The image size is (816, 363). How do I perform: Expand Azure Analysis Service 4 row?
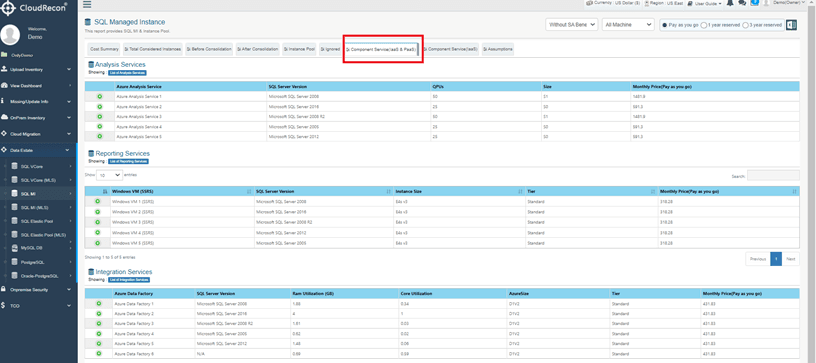pos(99,126)
